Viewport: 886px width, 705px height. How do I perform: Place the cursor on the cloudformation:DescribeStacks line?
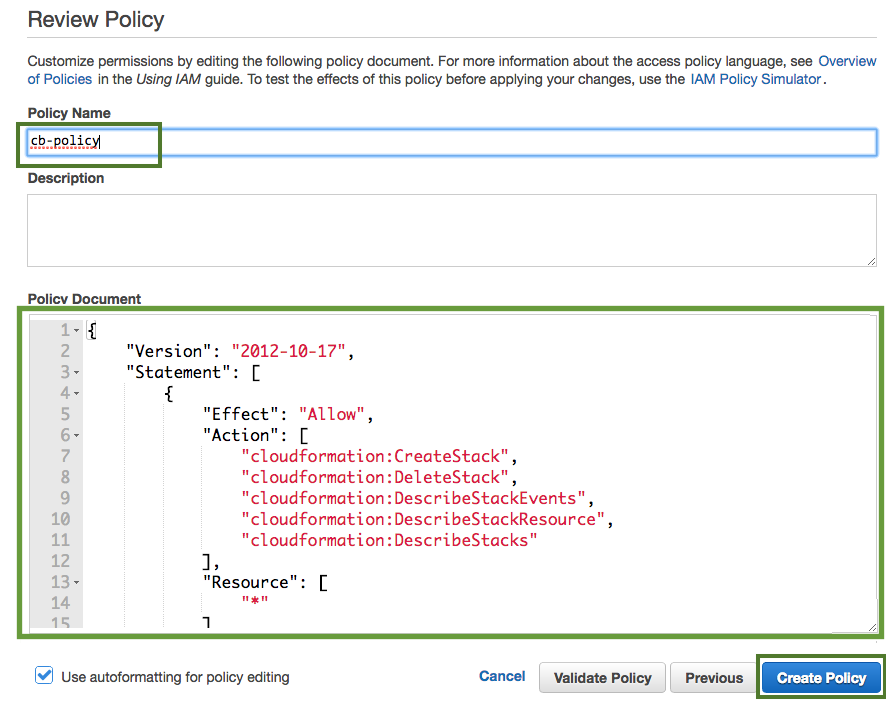389,540
